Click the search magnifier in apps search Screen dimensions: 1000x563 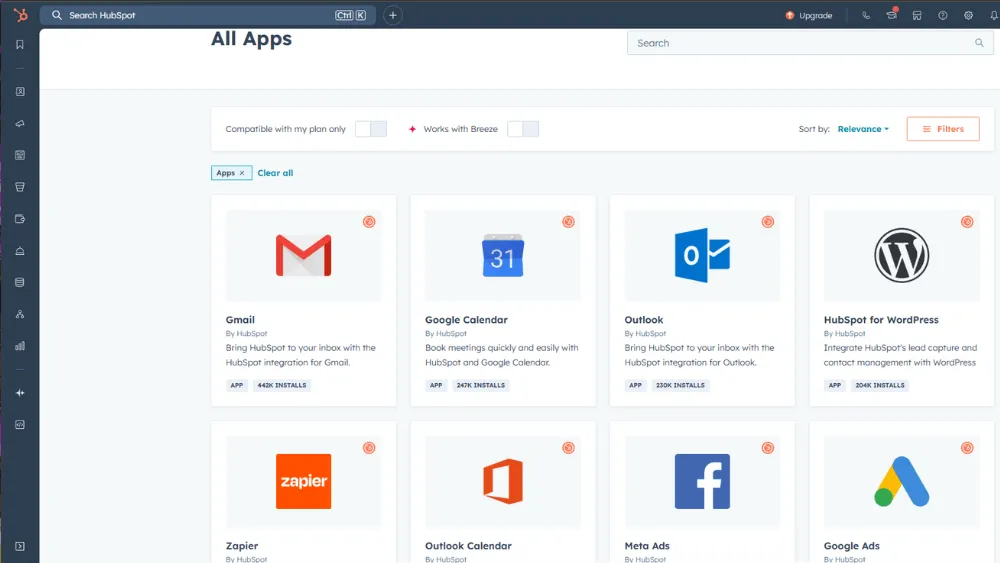coord(979,43)
